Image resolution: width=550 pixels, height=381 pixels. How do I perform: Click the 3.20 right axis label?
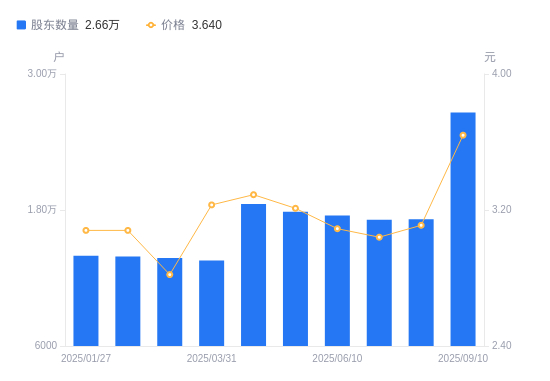coord(502,209)
